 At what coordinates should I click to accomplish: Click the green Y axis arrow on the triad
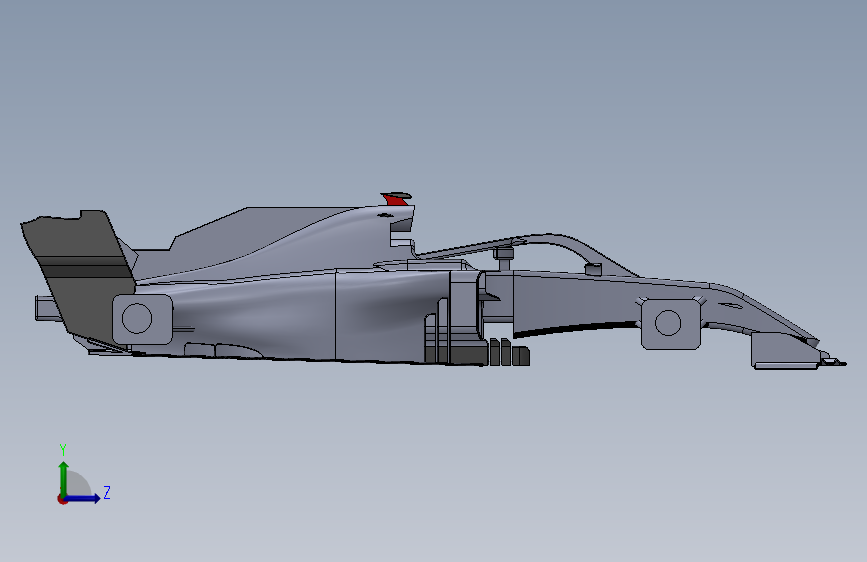(x=64, y=478)
